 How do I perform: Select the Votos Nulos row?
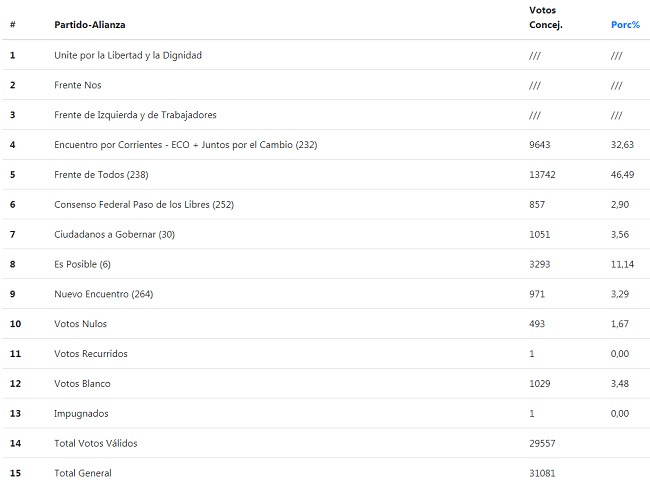pyautogui.click(x=326, y=324)
